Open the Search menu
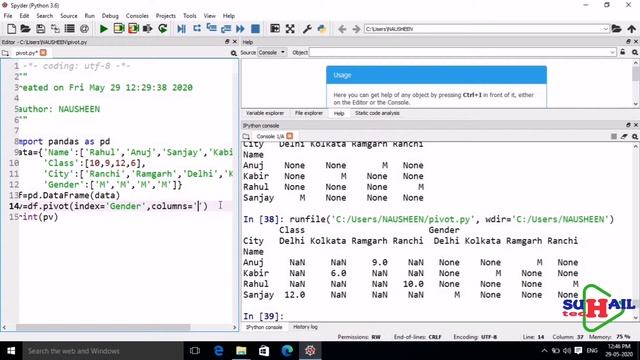Viewport: 640px width, 360px height. click(44, 16)
